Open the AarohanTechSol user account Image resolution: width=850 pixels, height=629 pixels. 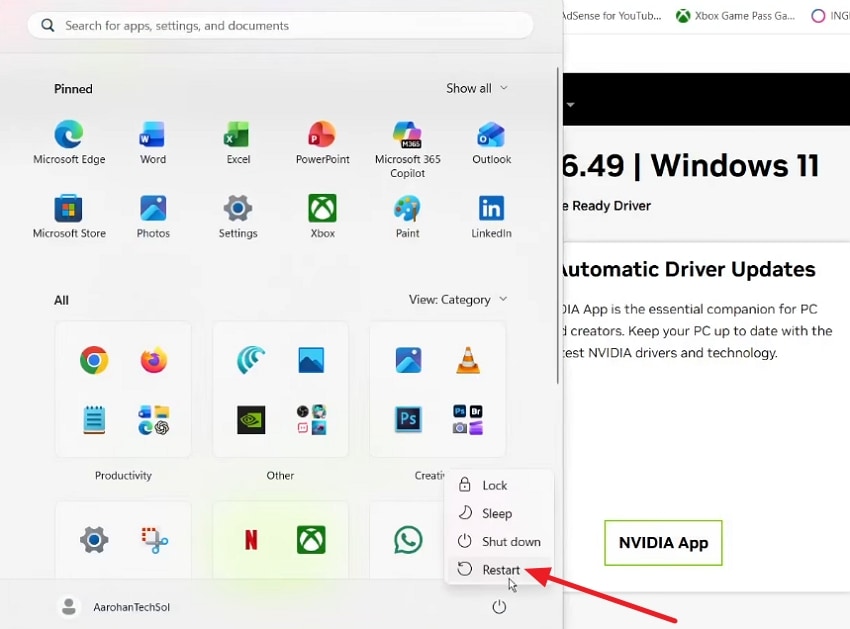click(114, 607)
